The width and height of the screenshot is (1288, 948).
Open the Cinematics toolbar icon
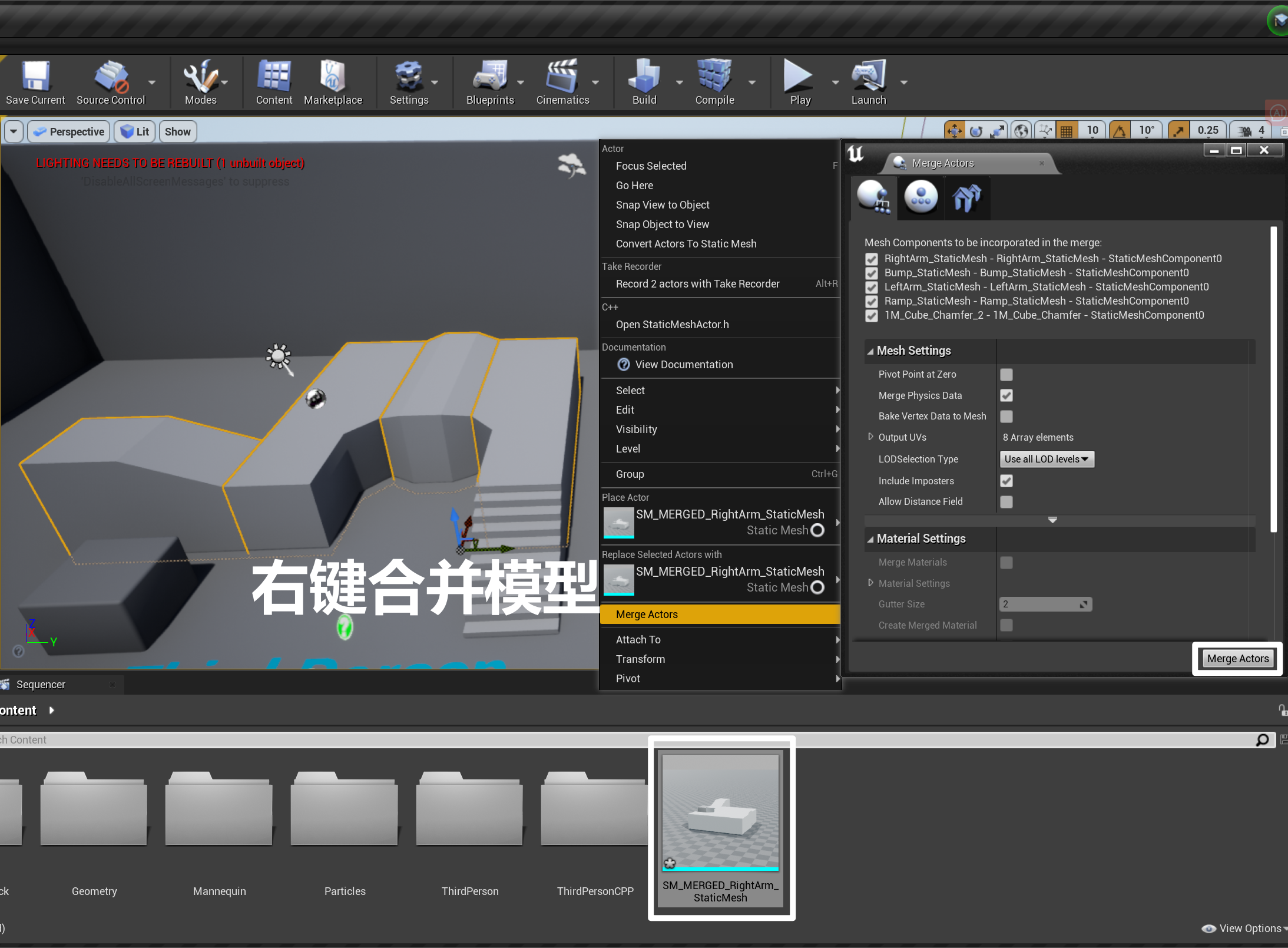[562, 77]
